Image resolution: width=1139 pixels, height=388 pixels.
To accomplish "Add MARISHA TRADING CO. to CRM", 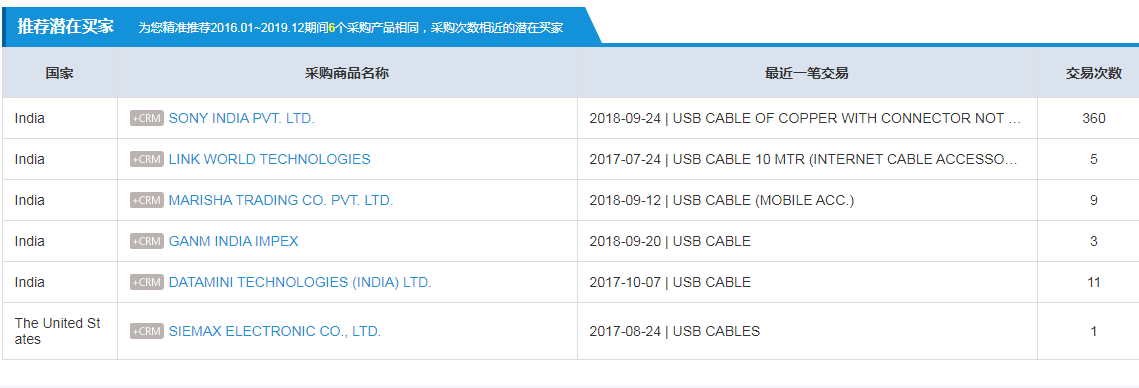I will [x=147, y=201].
